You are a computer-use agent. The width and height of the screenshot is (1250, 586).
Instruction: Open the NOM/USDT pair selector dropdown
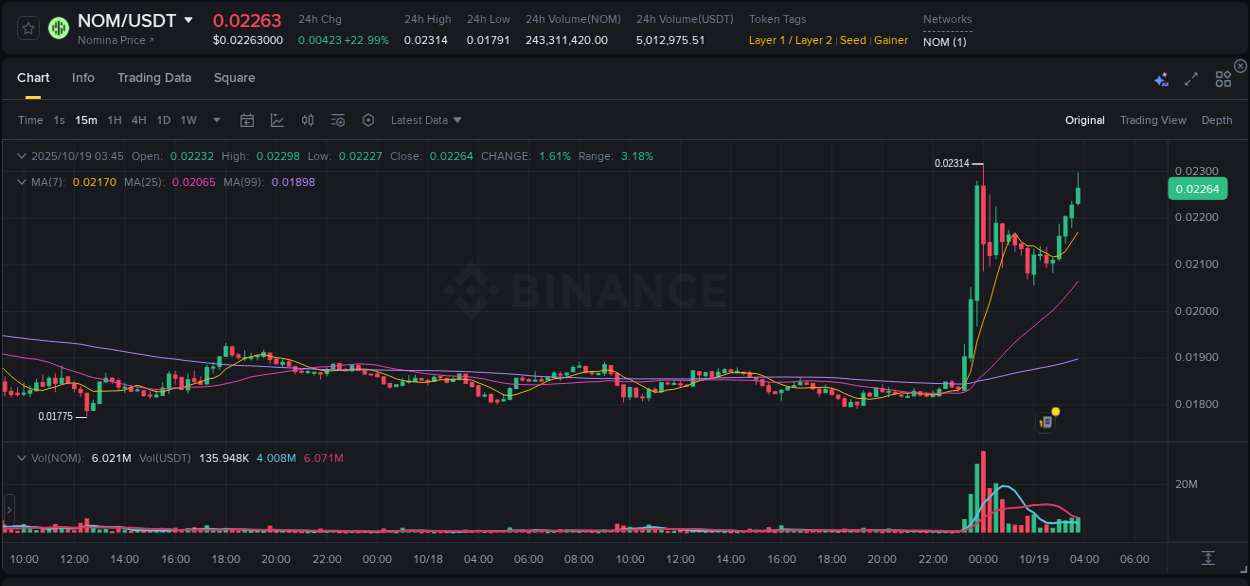[188, 20]
